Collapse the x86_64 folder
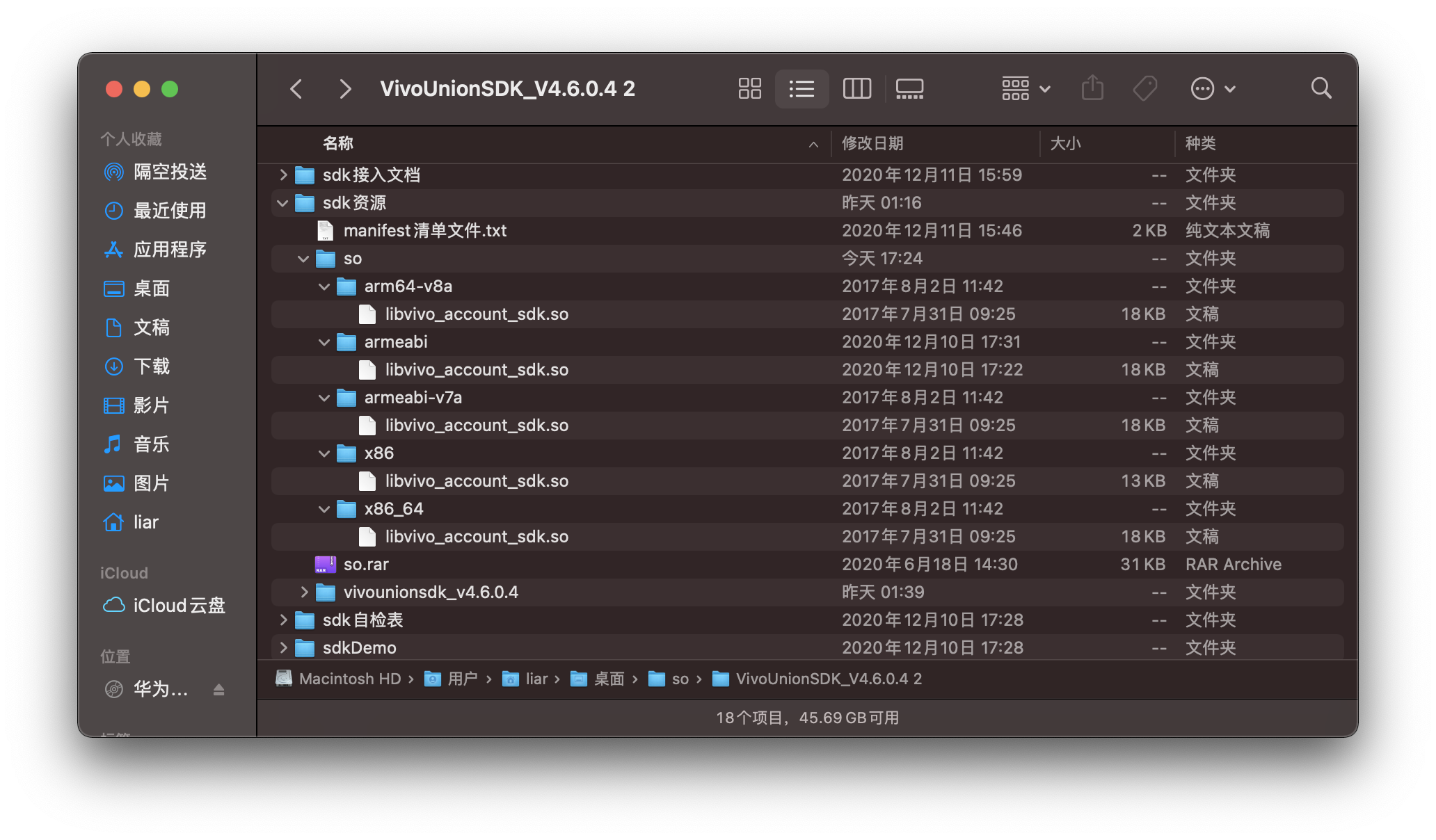Image resolution: width=1436 pixels, height=840 pixels. 324,509
